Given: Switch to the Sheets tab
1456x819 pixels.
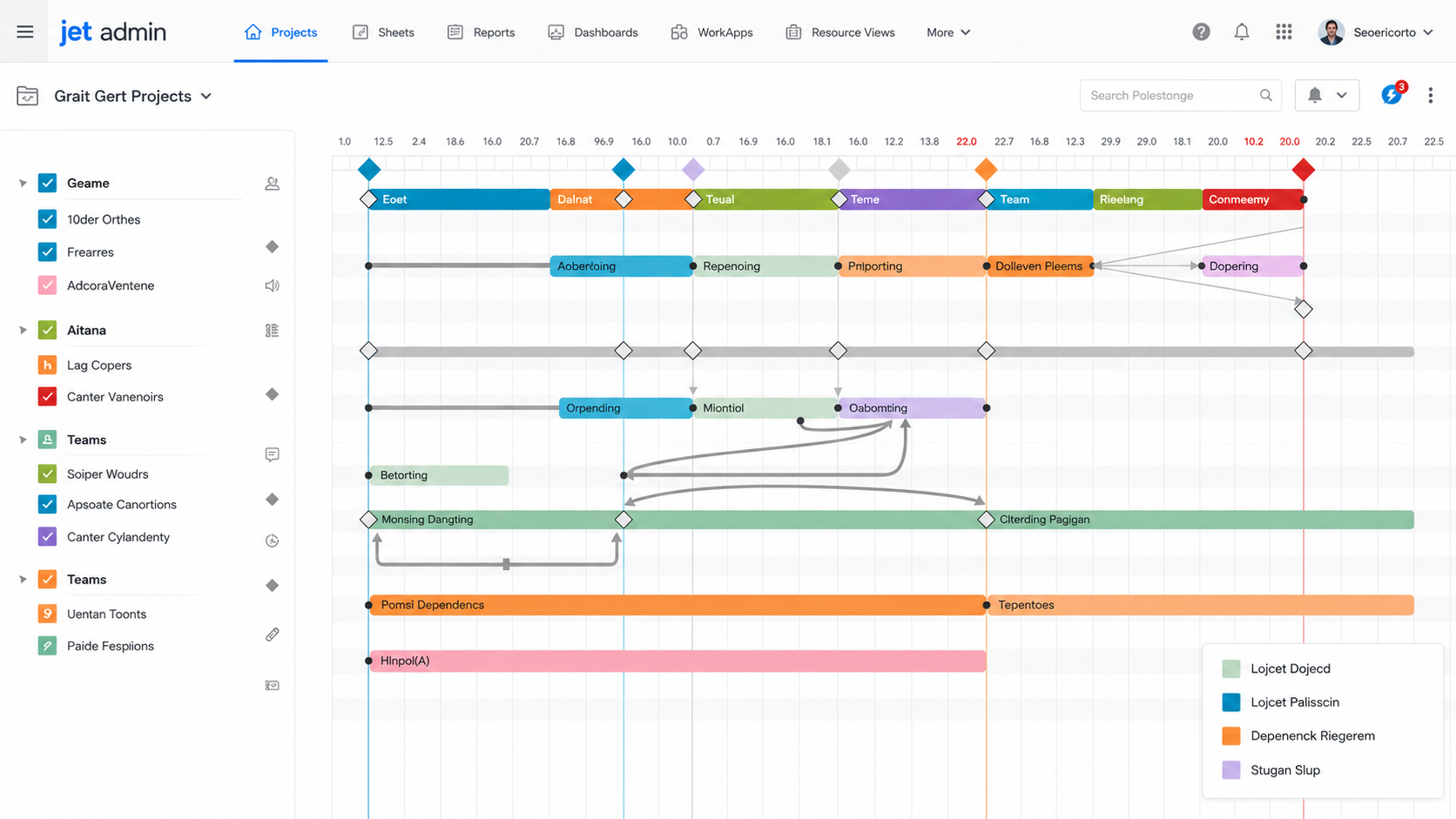Looking at the screenshot, I should pos(383,32).
